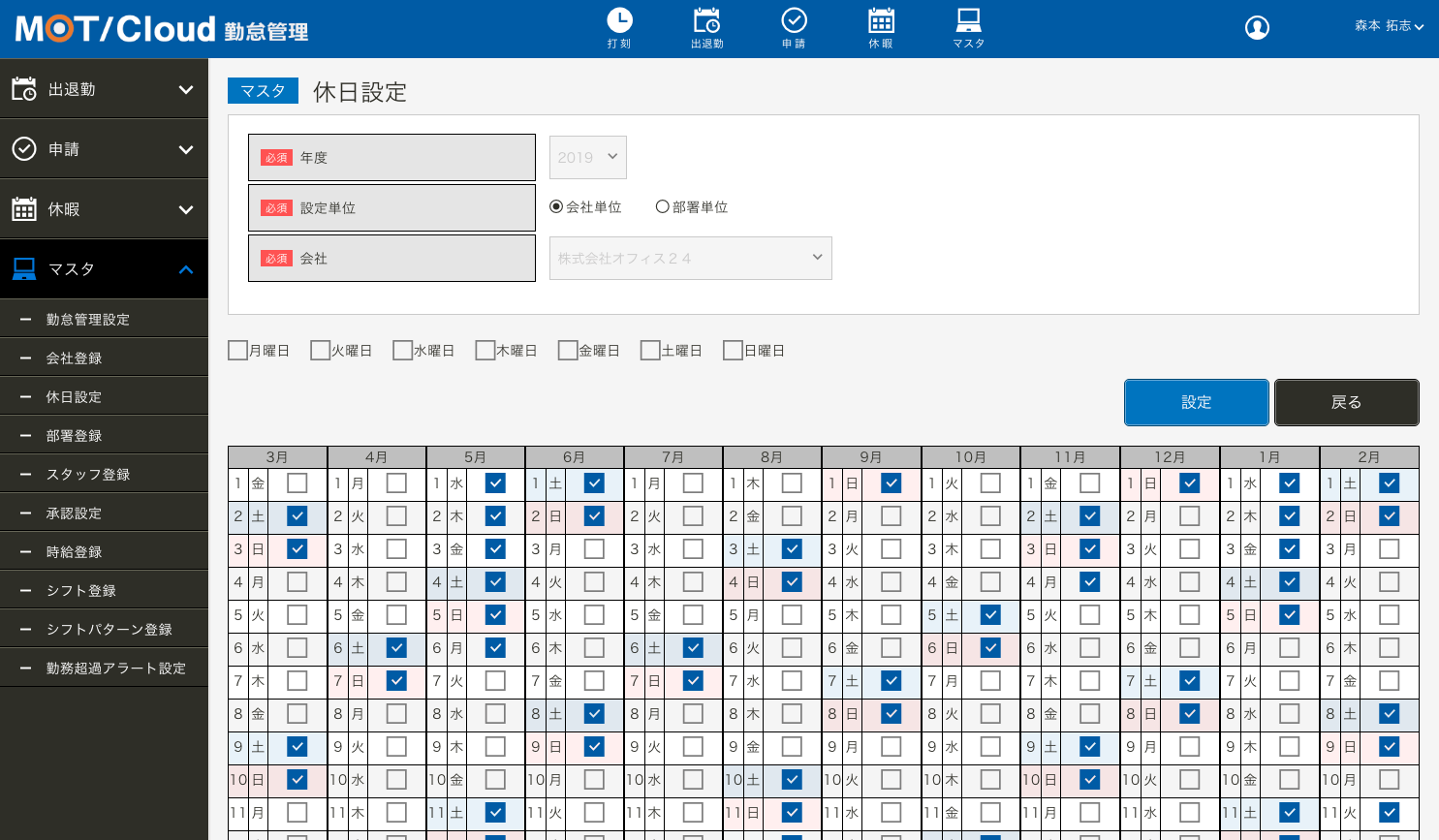1439x840 pixels.
Task: Select the 部署単位 radio button
Action: coord(663,206)
